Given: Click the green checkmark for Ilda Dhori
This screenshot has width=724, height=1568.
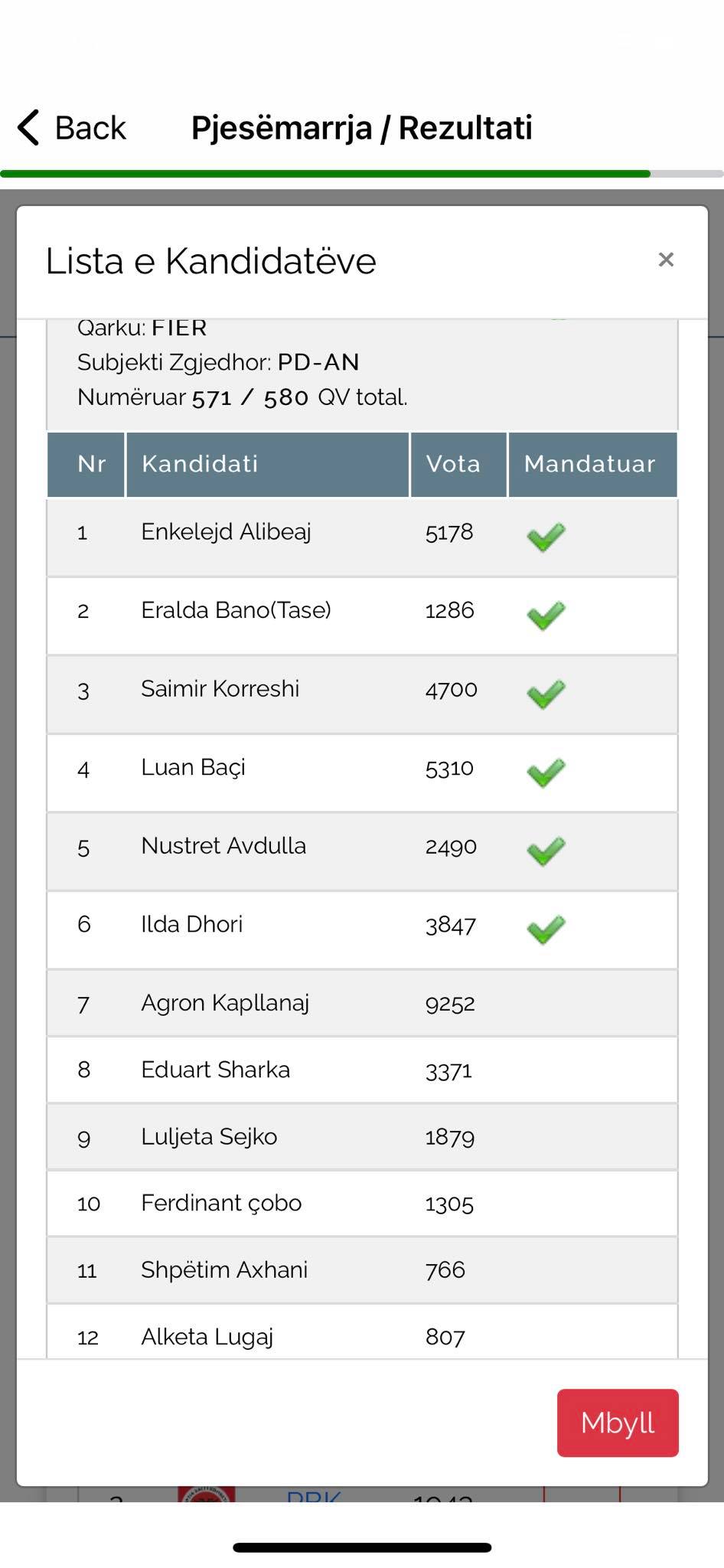Looking at the screenshot, I should click(546, 929).
